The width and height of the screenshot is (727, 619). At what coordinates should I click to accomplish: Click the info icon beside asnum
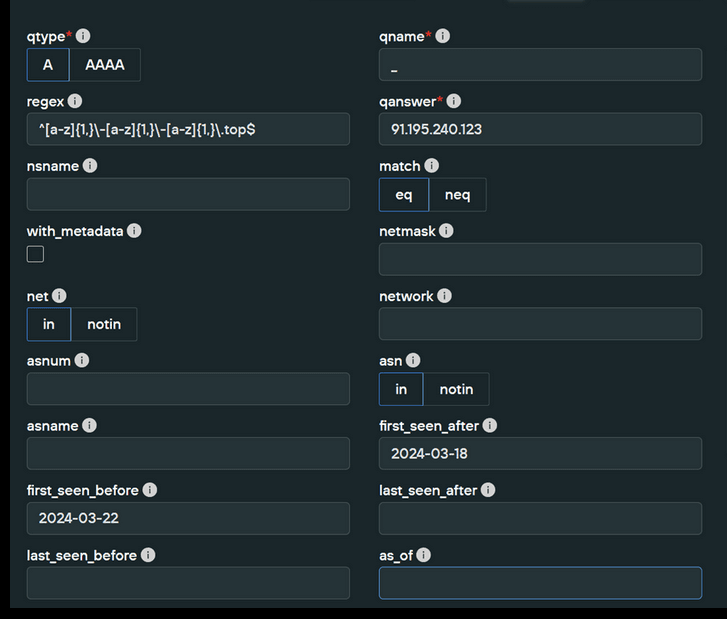[x=82, y=361]
